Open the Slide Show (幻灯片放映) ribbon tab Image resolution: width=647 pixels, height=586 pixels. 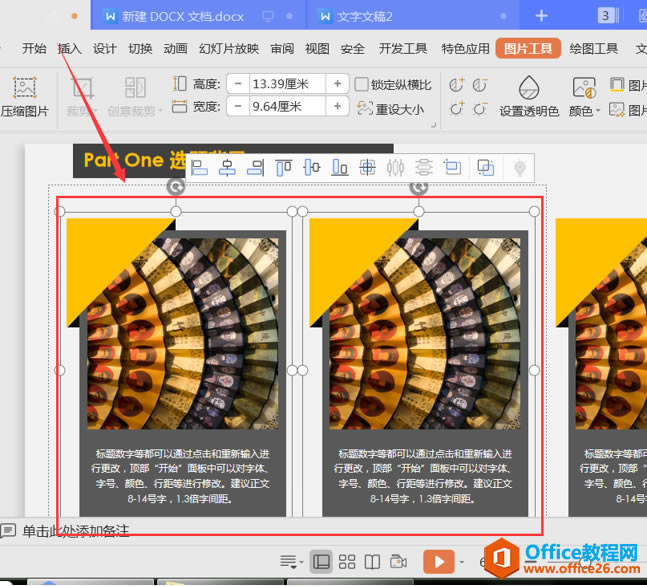(x=228, y=48)
